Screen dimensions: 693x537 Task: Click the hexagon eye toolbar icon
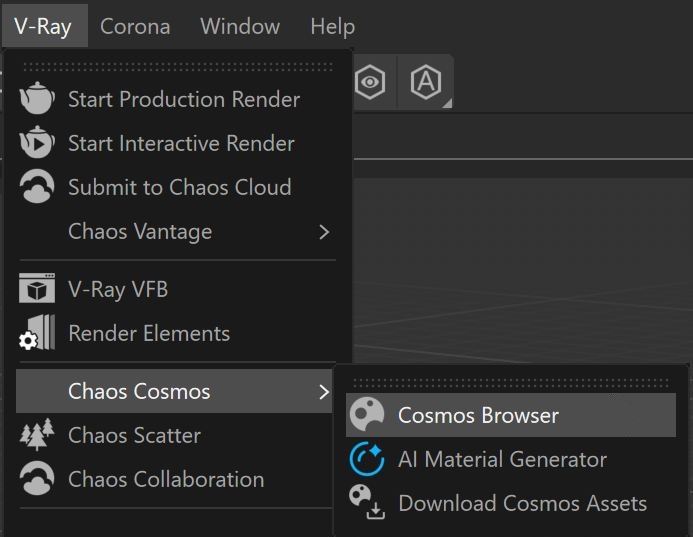(x=370, y=82)
